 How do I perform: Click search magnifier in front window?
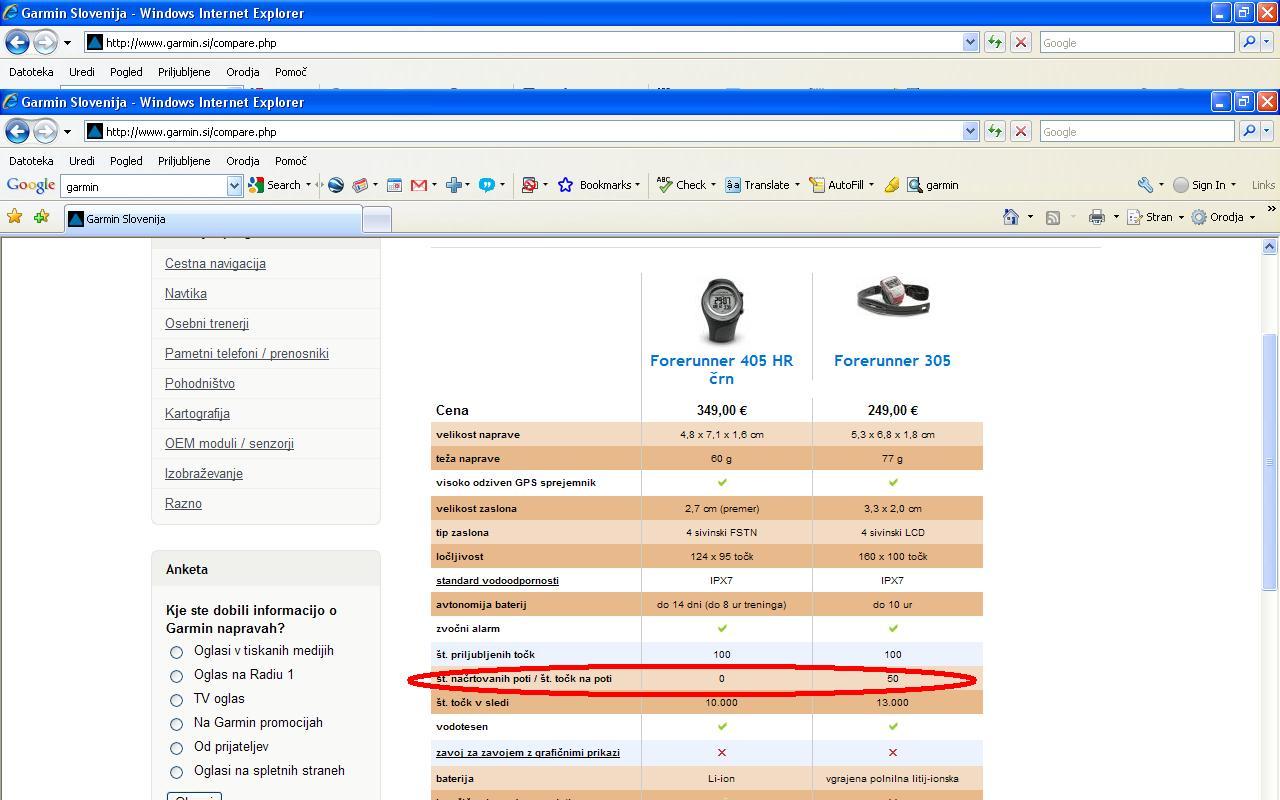1249,132
